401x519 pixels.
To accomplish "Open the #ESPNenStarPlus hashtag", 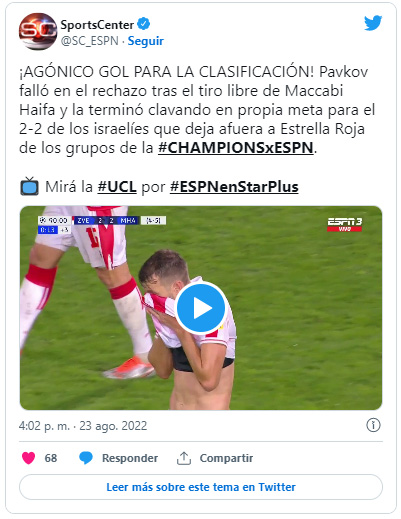I will tap(234, 187).
